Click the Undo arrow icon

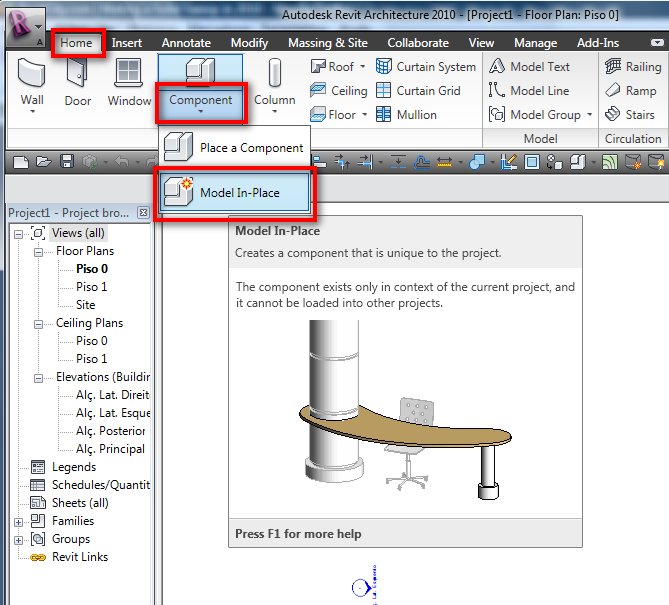122,162
